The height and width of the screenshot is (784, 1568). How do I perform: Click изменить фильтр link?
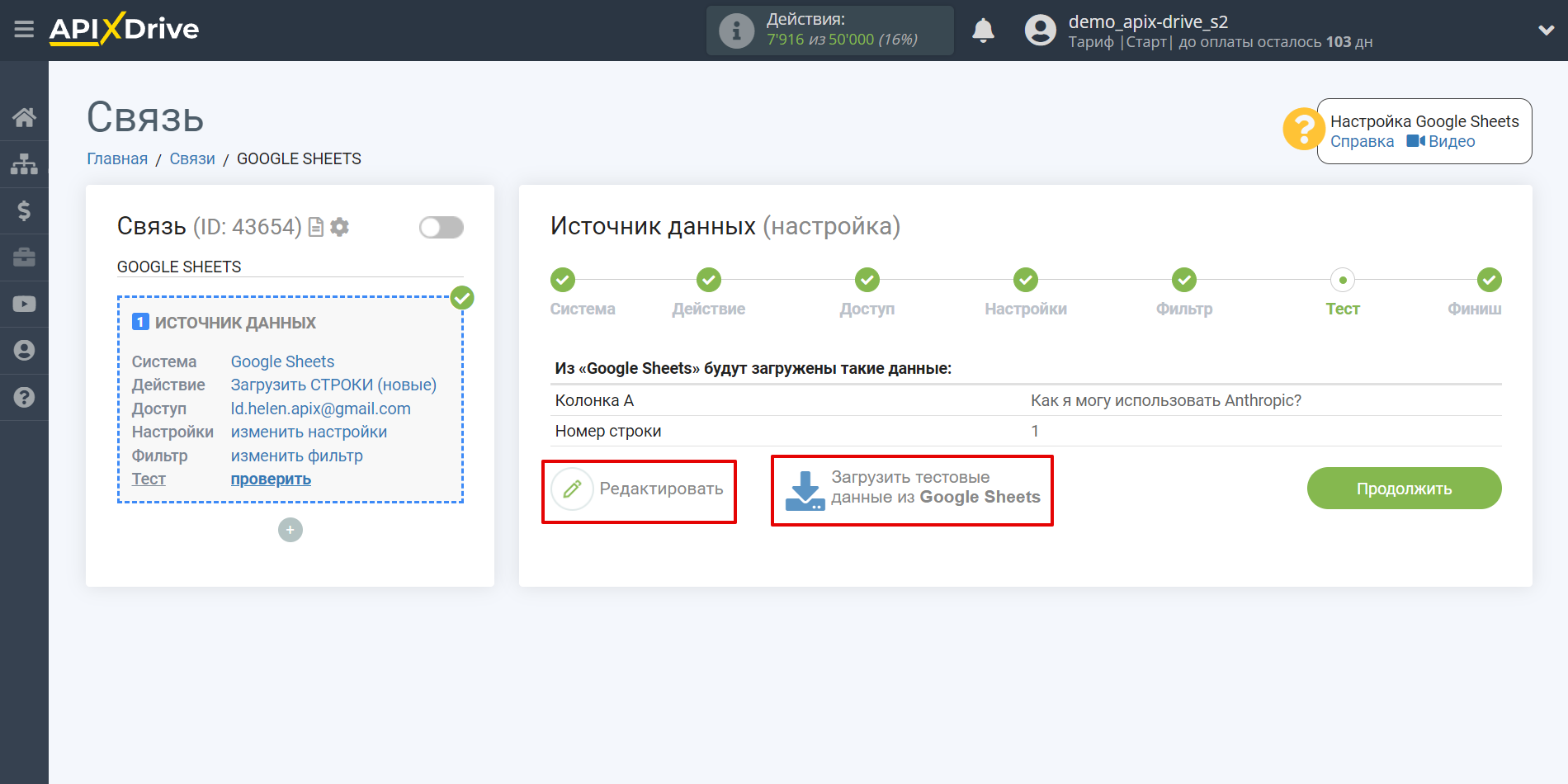[296, 456]
